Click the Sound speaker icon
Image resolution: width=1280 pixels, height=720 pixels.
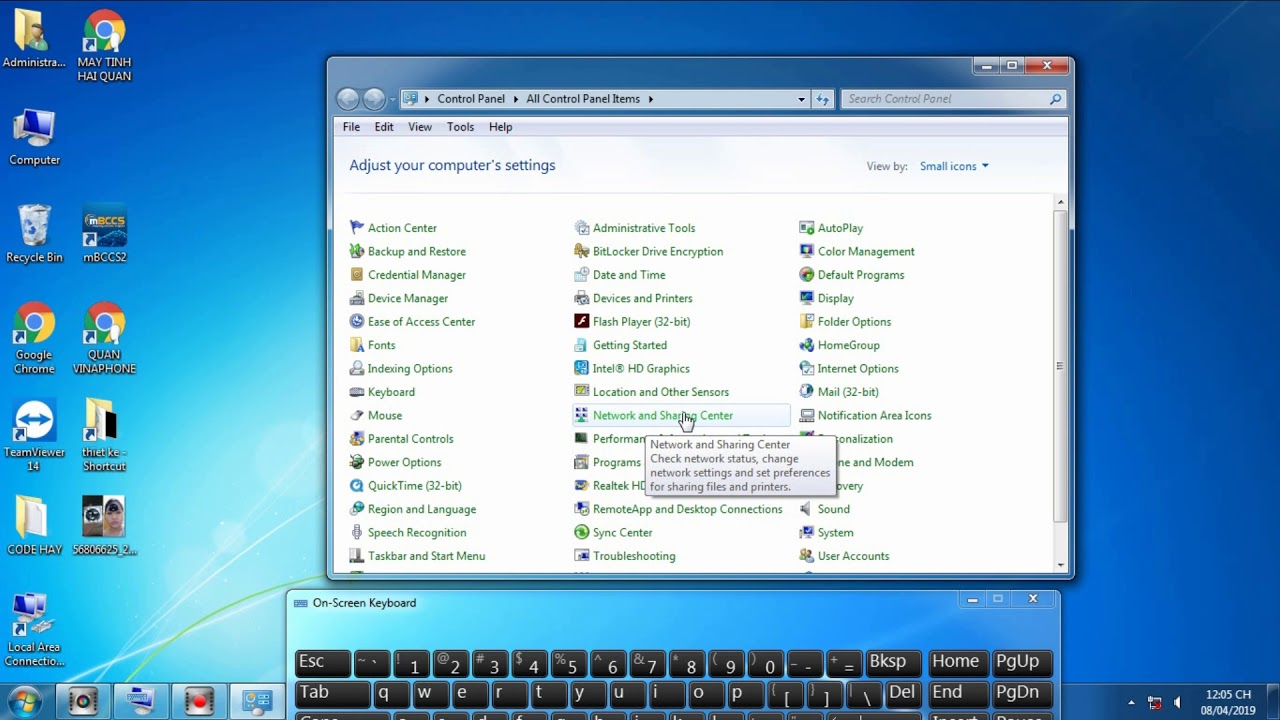point(807,509)
